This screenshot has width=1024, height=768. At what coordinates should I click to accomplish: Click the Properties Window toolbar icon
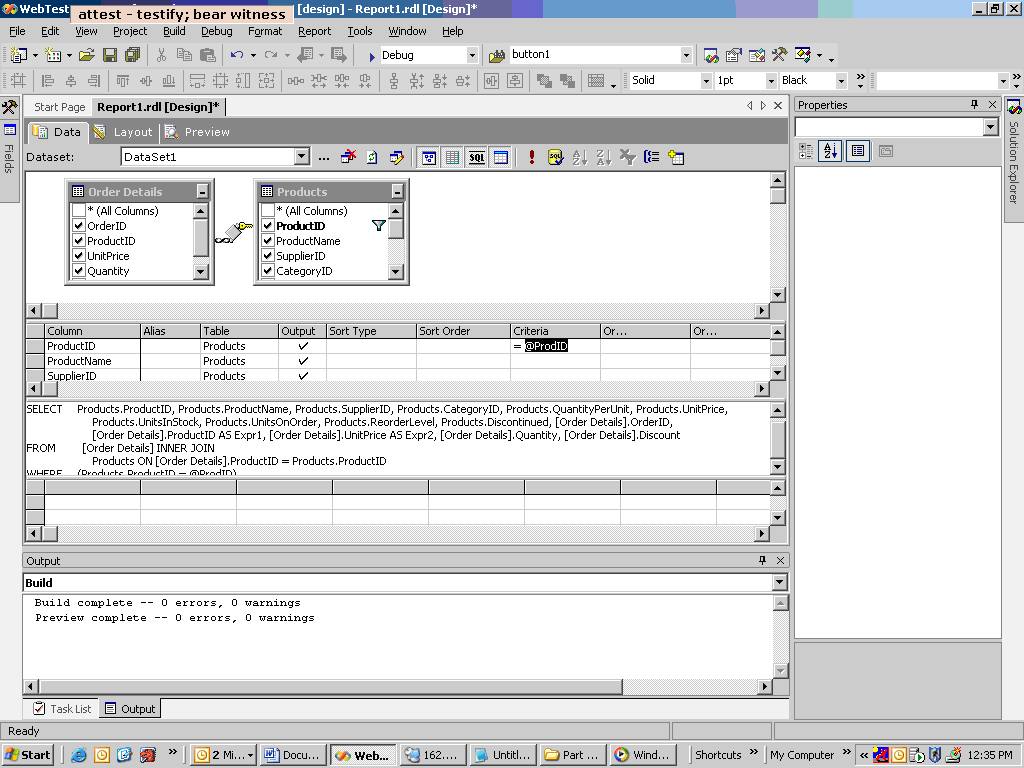tap(734, 56)
